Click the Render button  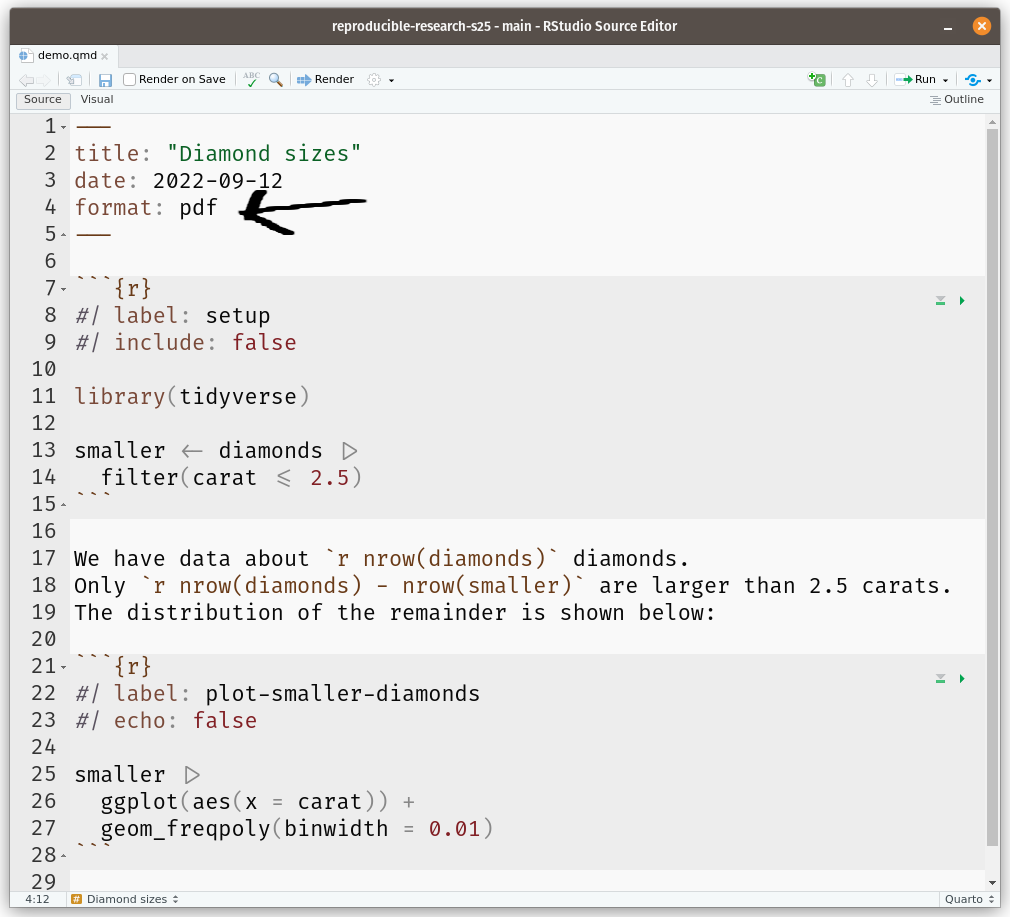(x=326, y=79)
